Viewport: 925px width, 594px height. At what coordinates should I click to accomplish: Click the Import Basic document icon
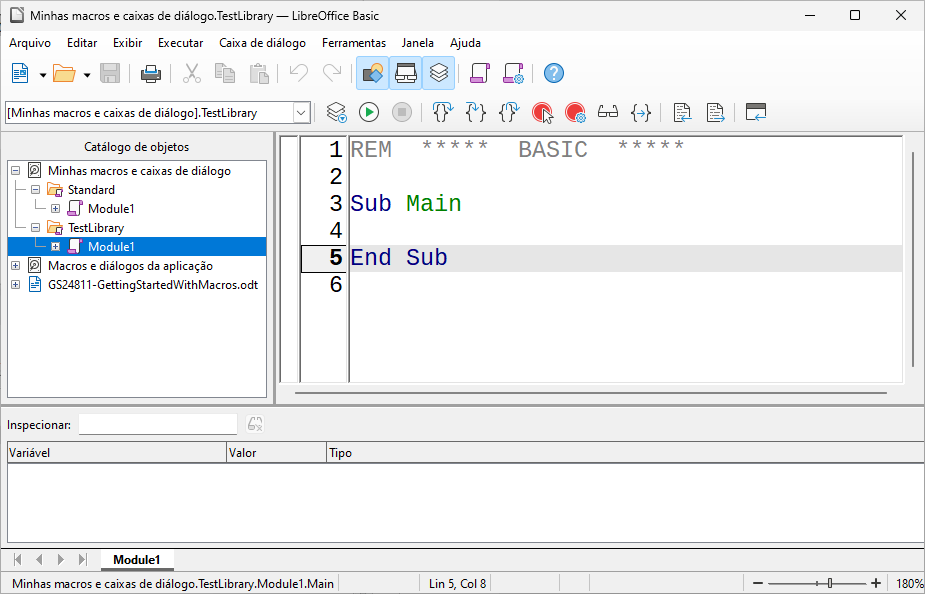[x=682, y=112]
